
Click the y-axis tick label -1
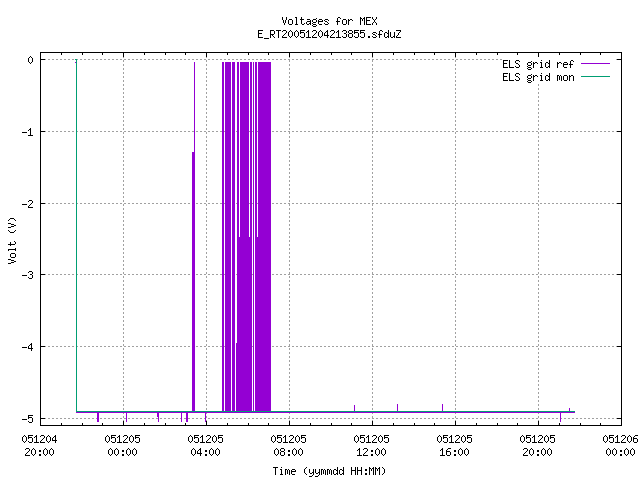28,132
